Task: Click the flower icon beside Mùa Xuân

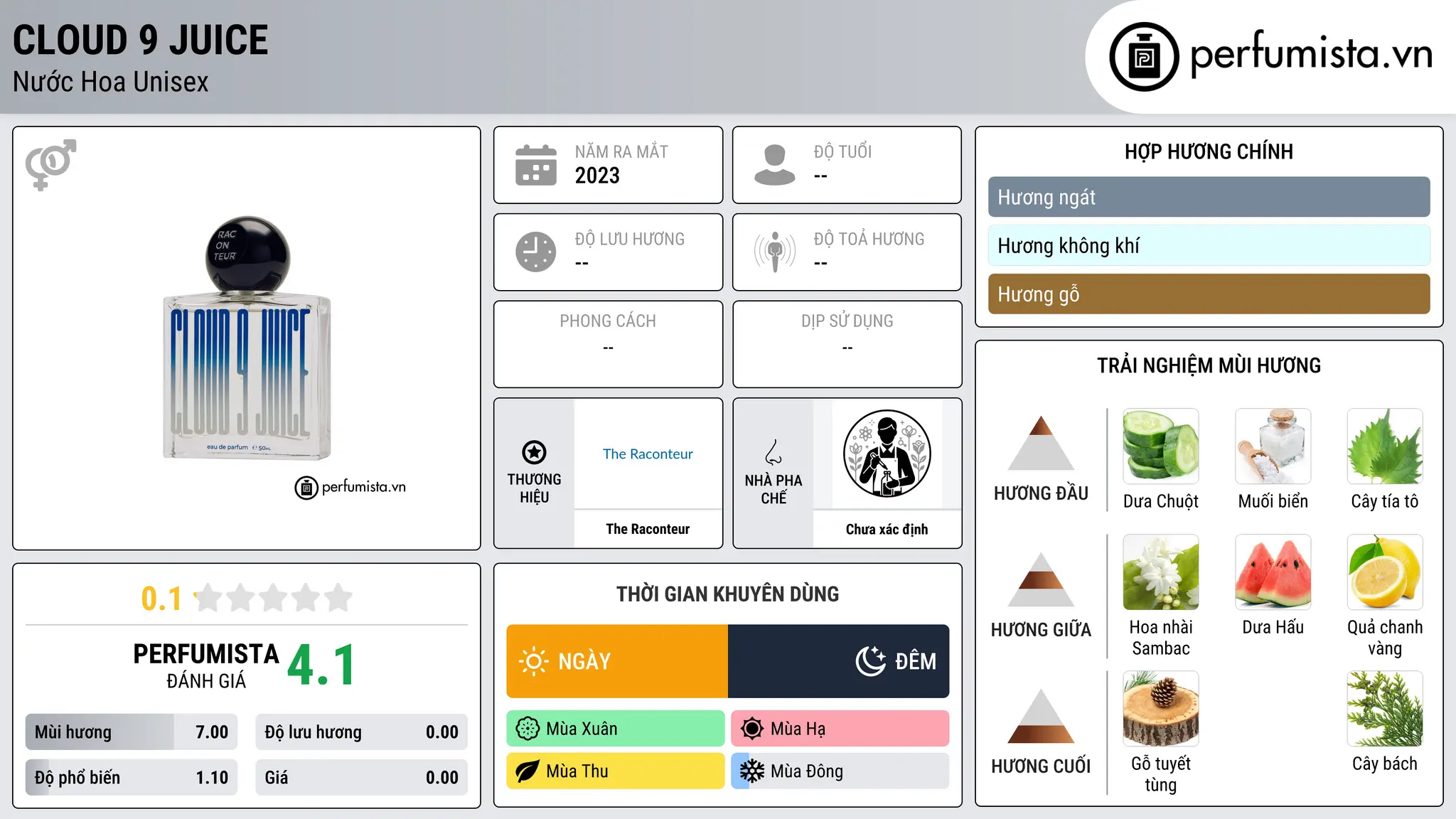Action: pos(528,729)
